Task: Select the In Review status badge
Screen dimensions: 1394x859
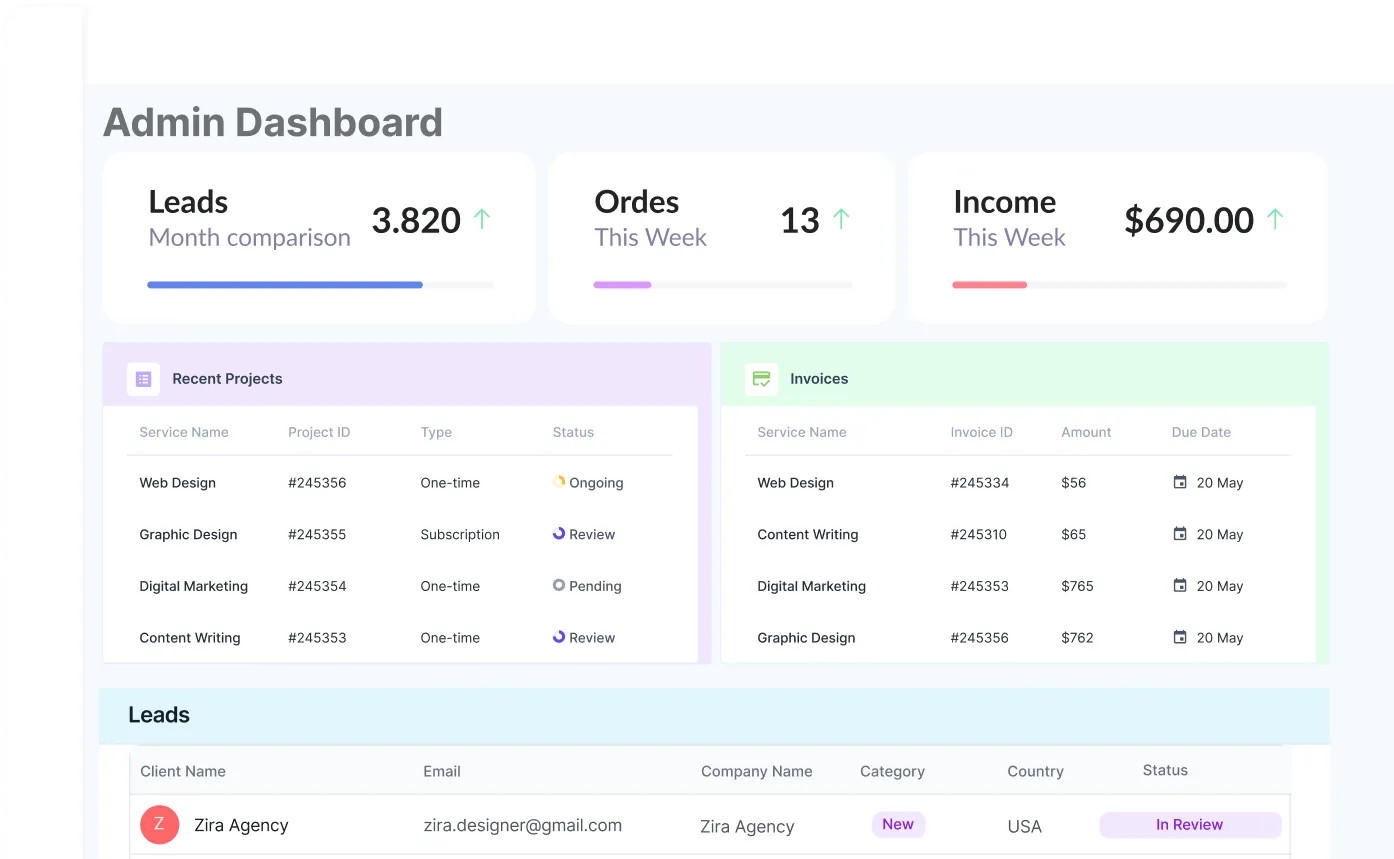Action: [x=1189, y=825]
